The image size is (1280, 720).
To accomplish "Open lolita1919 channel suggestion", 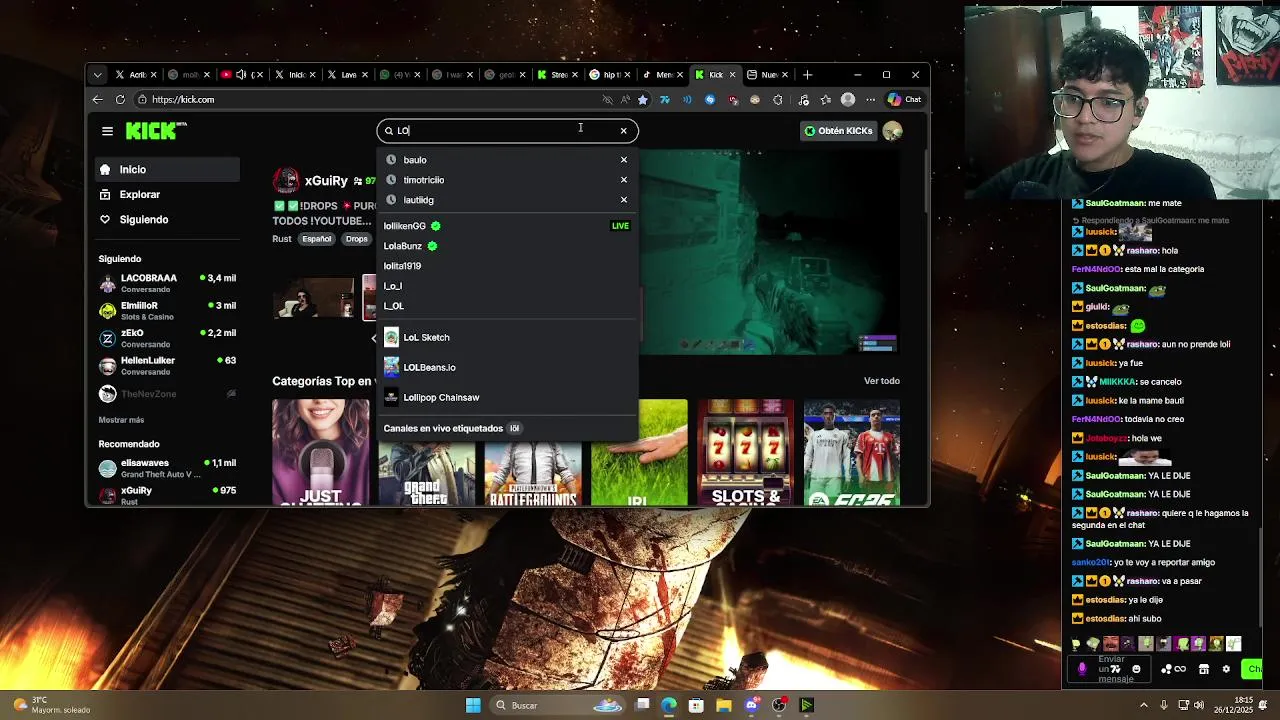I will pos(507,266).
